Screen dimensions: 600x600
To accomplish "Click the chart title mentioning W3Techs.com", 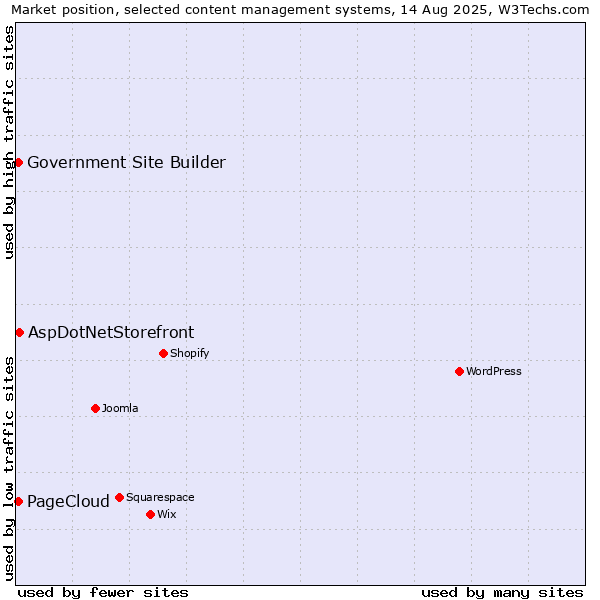I will coord(300,10).
